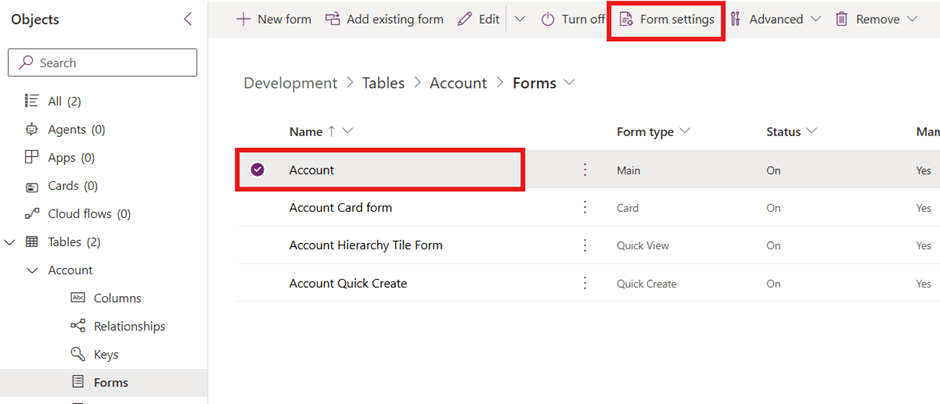The height and width of the screenshot is (404, 940).
Task: Select Agents in the Objects tree
Action: coord(67,129)
